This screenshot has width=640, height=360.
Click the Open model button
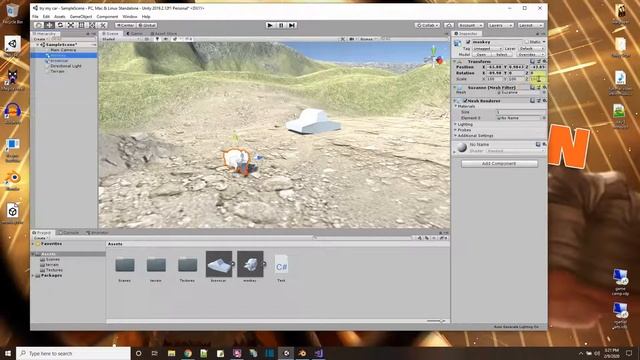point(482,54)
